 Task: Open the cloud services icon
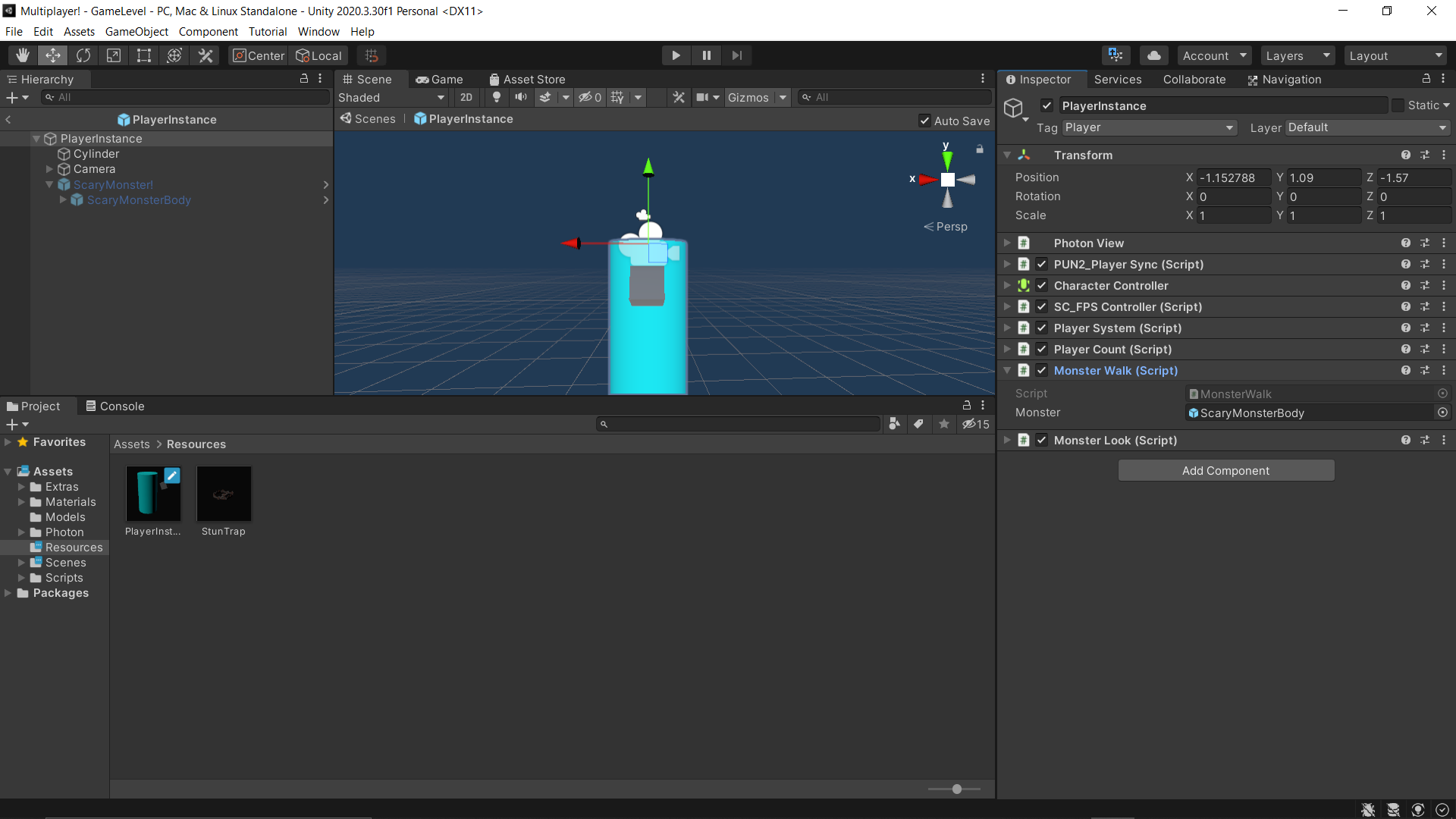(x=1153, y=55)
